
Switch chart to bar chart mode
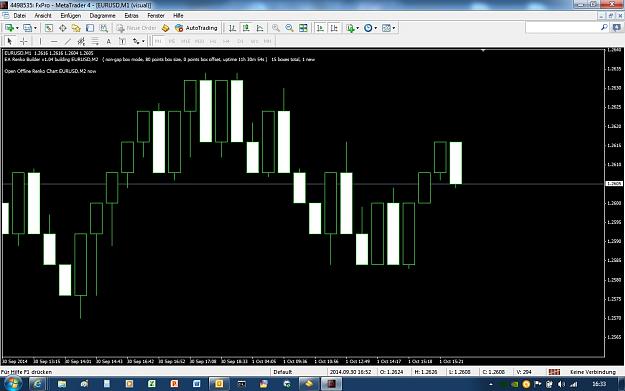(232, 28)
